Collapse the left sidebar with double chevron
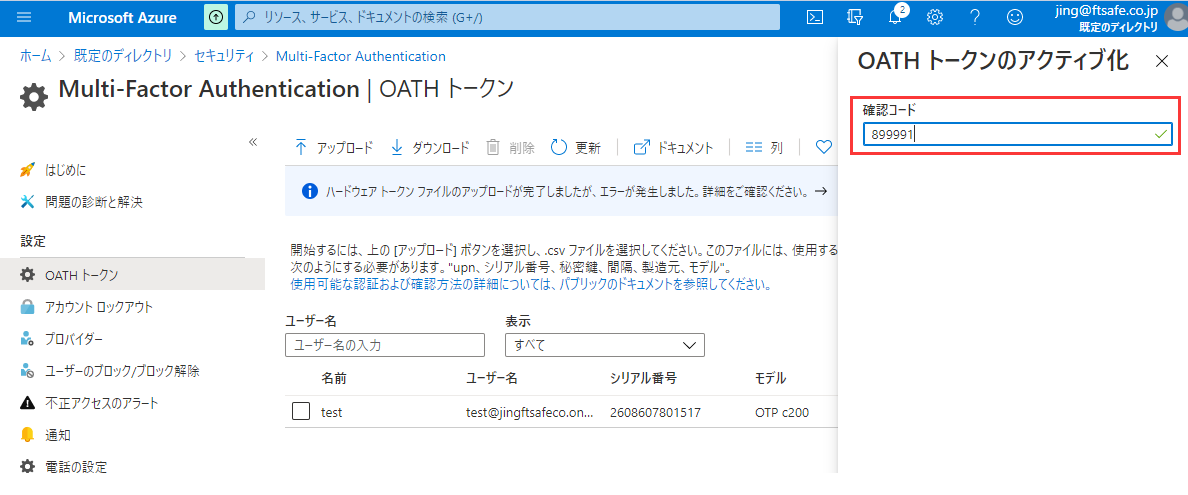Image resolution: width=1188 pixels, height=495 pixels. (x=253, y=142)
